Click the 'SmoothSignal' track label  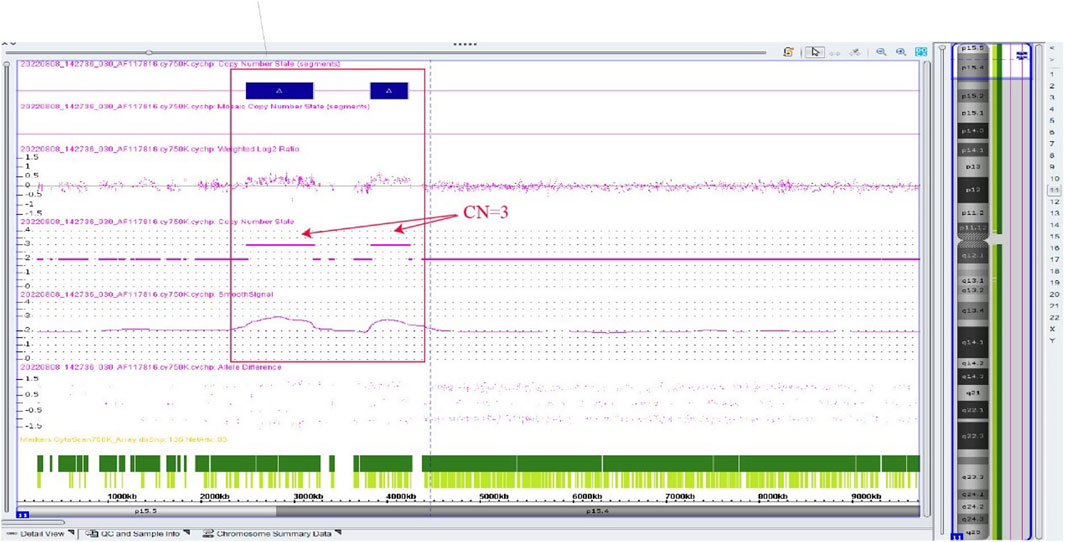[147, 296]
